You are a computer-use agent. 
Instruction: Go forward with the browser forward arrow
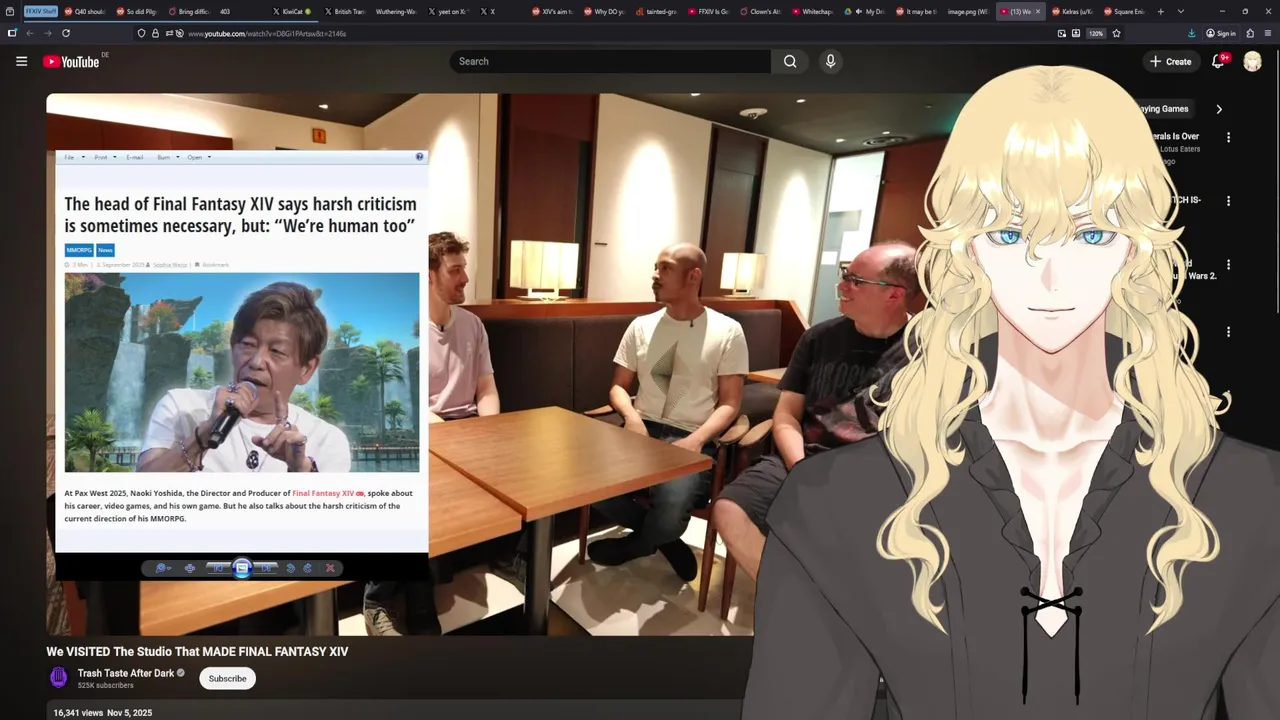click(47, 33)
